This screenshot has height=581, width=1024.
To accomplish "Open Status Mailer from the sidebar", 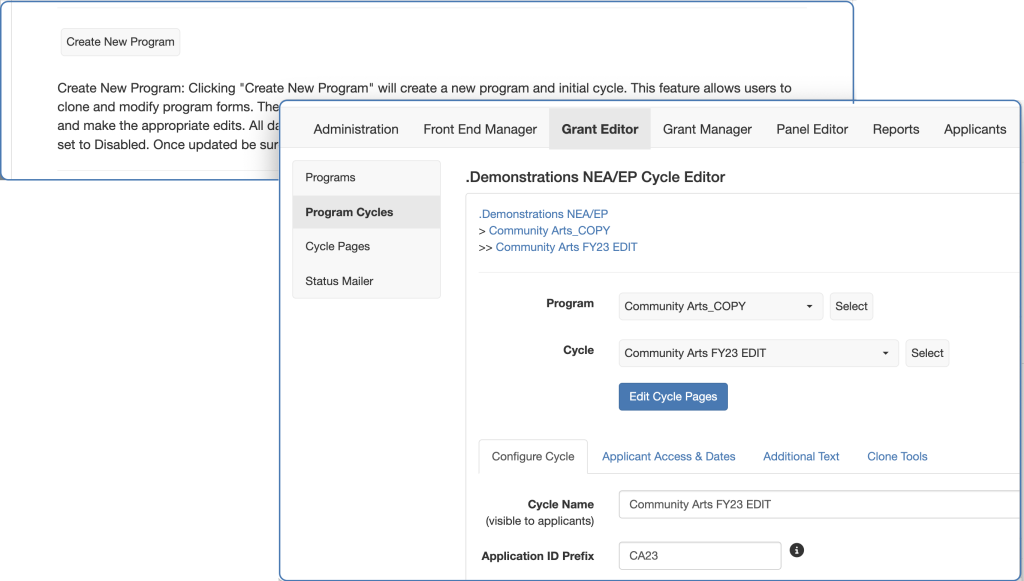I will [340, 281].
